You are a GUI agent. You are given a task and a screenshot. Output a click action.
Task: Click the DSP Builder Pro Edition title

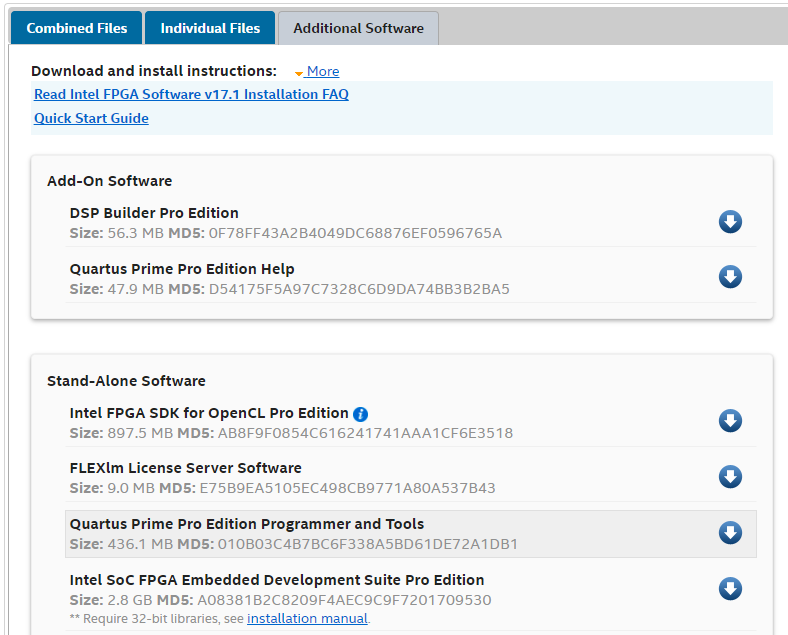[154, 213]
